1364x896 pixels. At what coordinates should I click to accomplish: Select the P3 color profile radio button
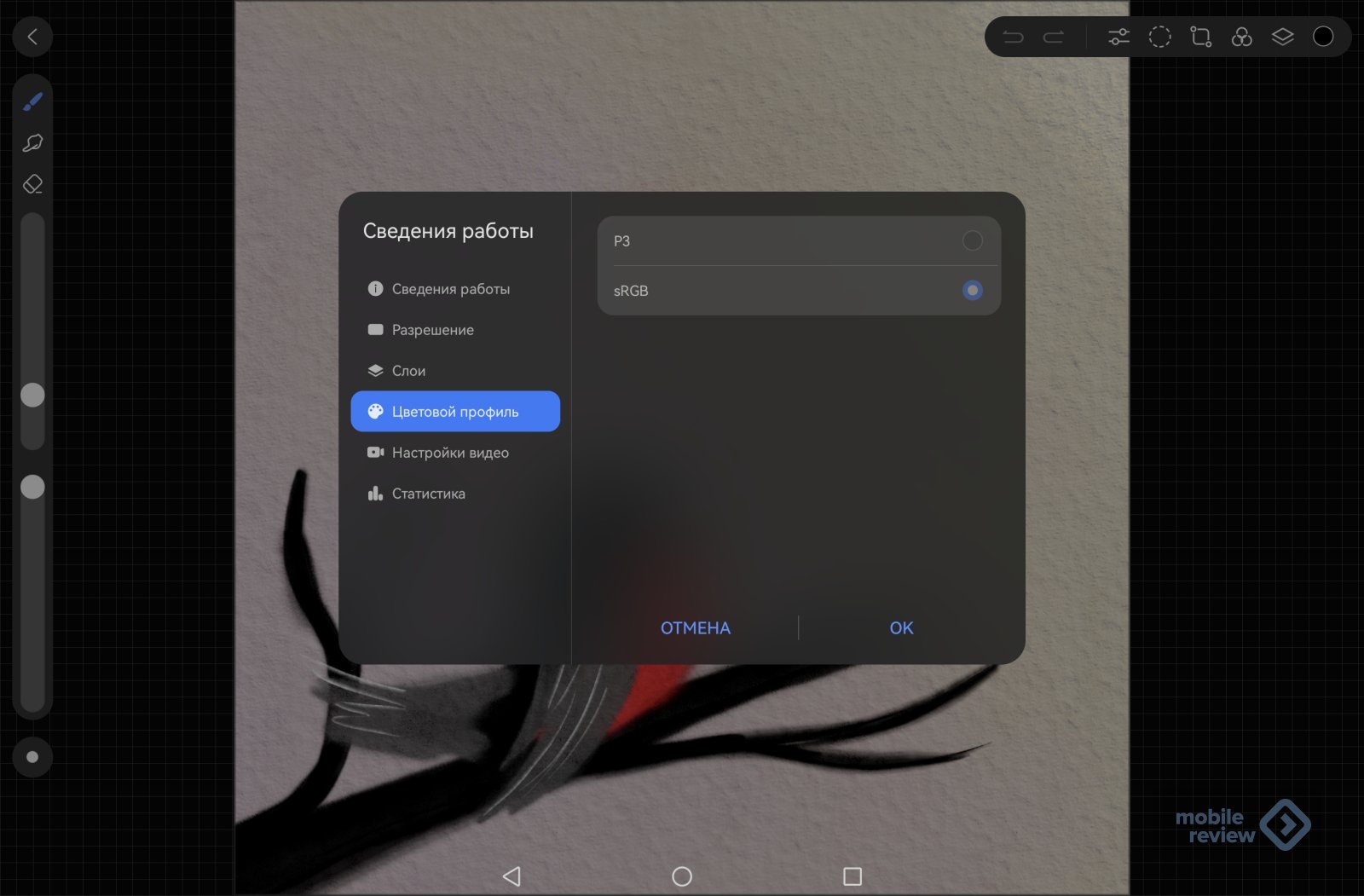[972, 241]
